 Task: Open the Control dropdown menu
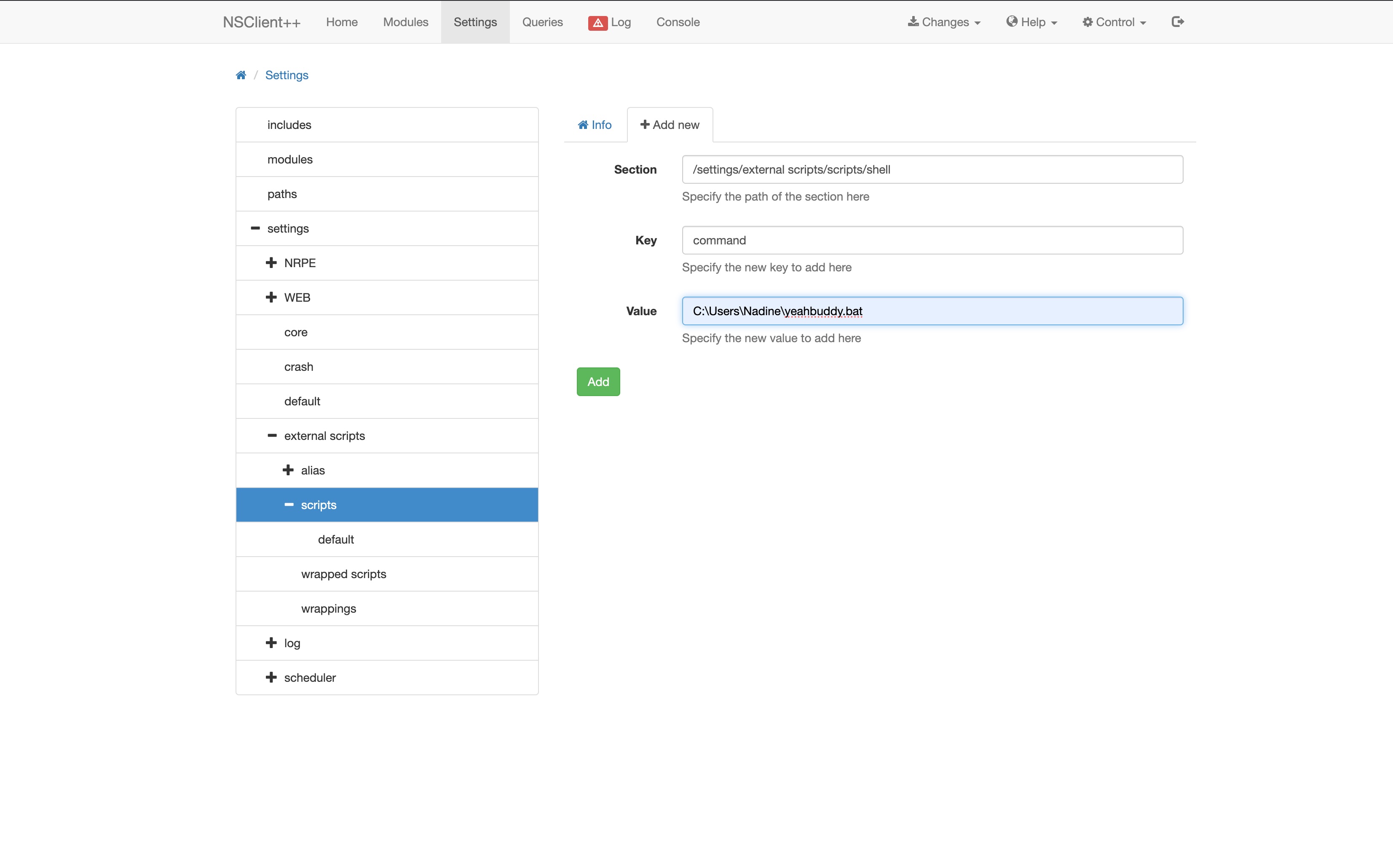click(1114, 22)
